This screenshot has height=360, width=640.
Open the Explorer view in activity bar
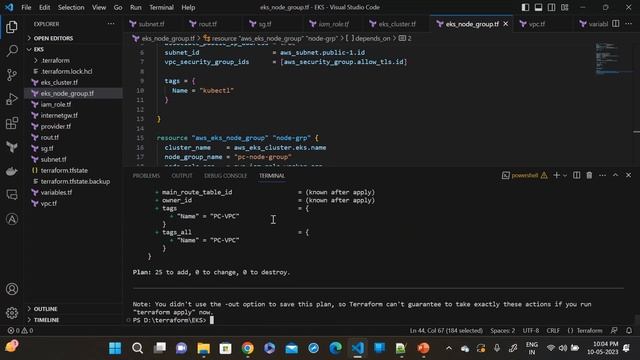pyautogui.click(x=12, y=27)
